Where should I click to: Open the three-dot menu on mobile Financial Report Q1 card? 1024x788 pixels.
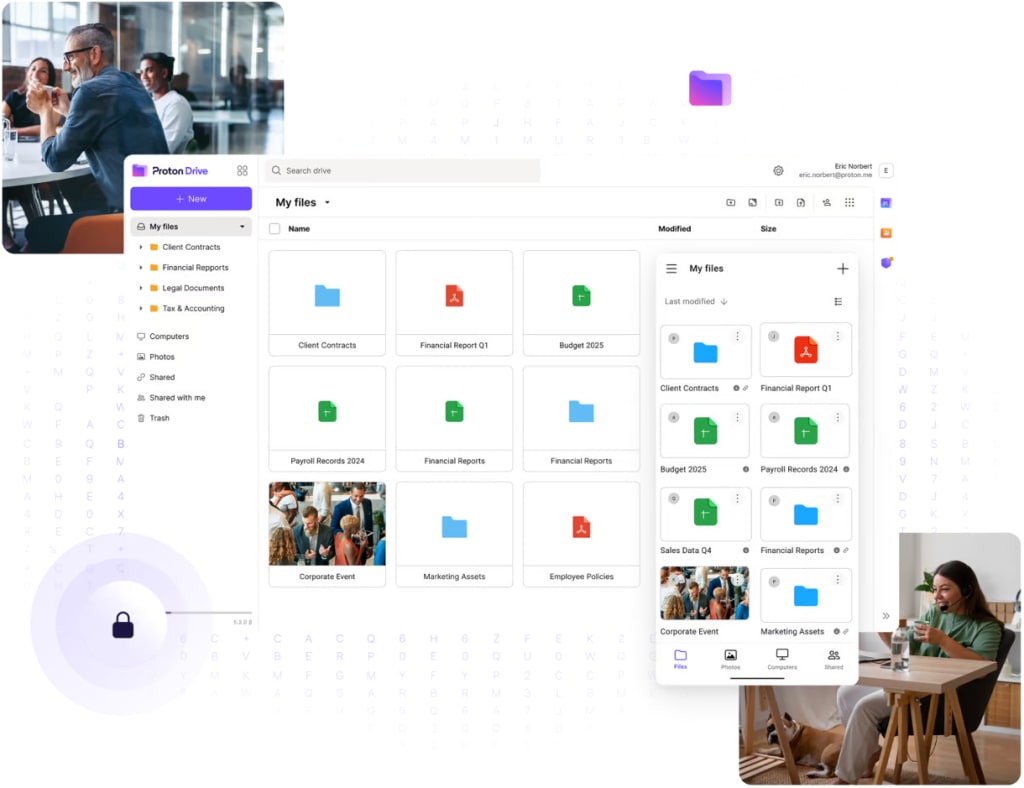tap(838, 336)
